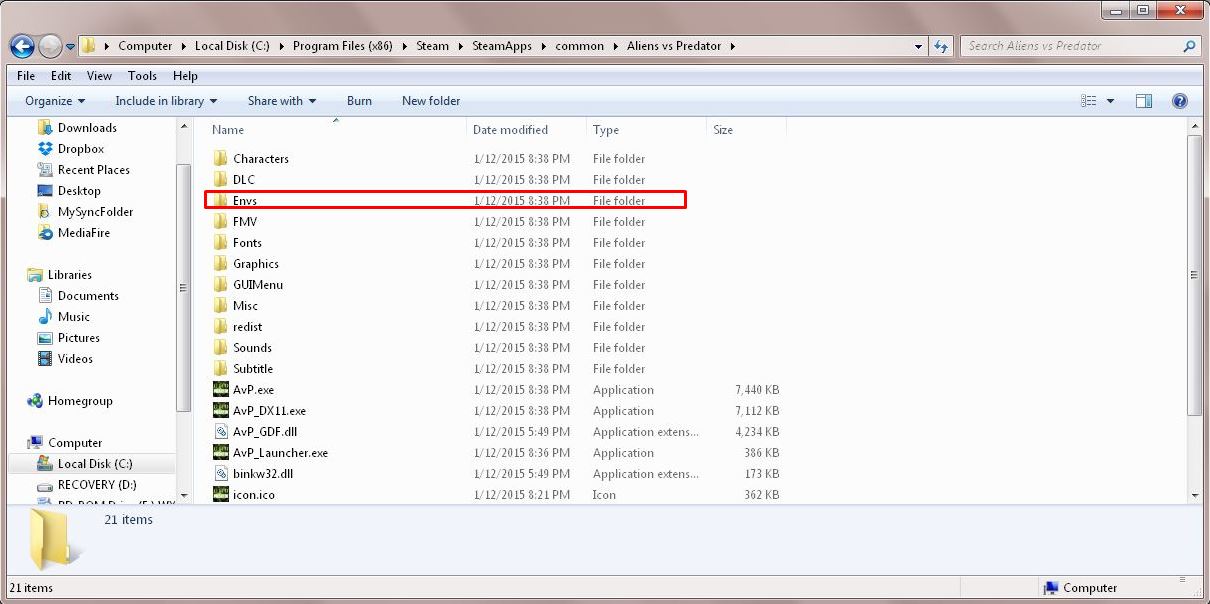
Task: Select MySyncFolder in navigation pane
Action: 95,212
